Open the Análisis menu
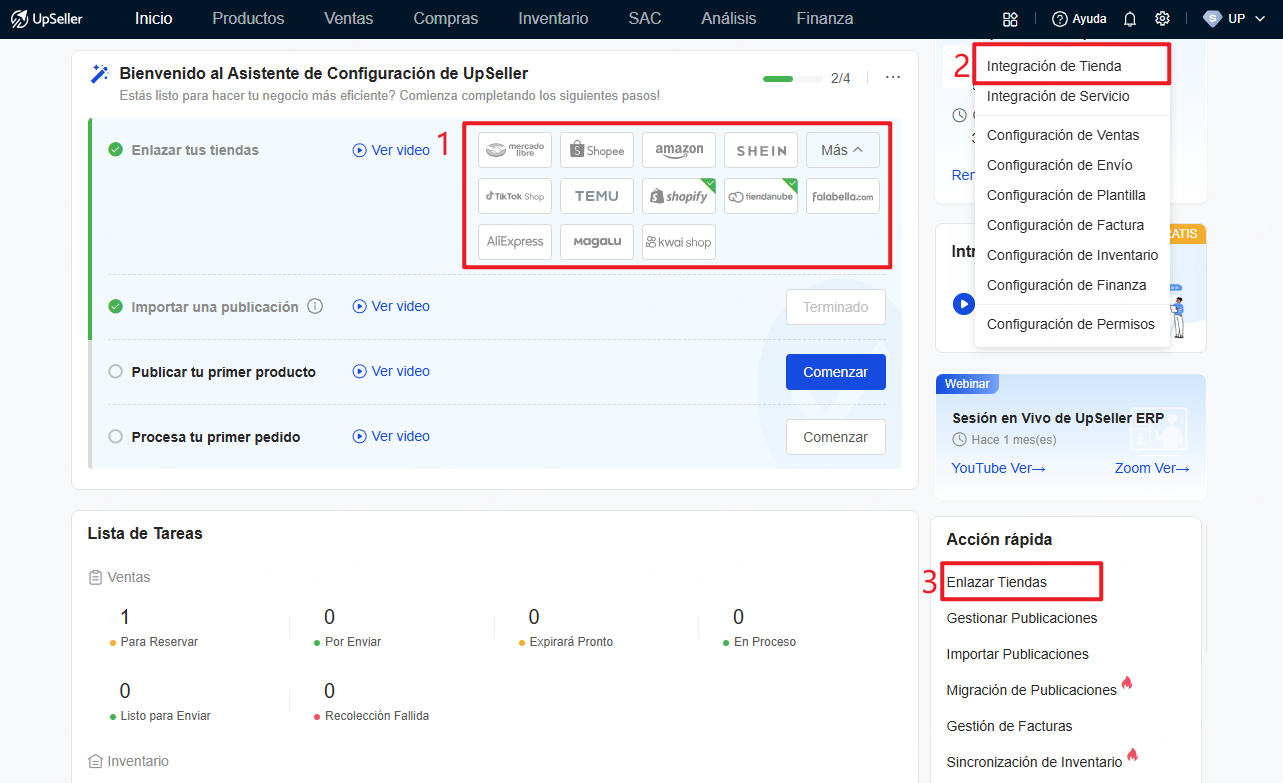This screenshot has width=1283, height=783. click(729, 18)
